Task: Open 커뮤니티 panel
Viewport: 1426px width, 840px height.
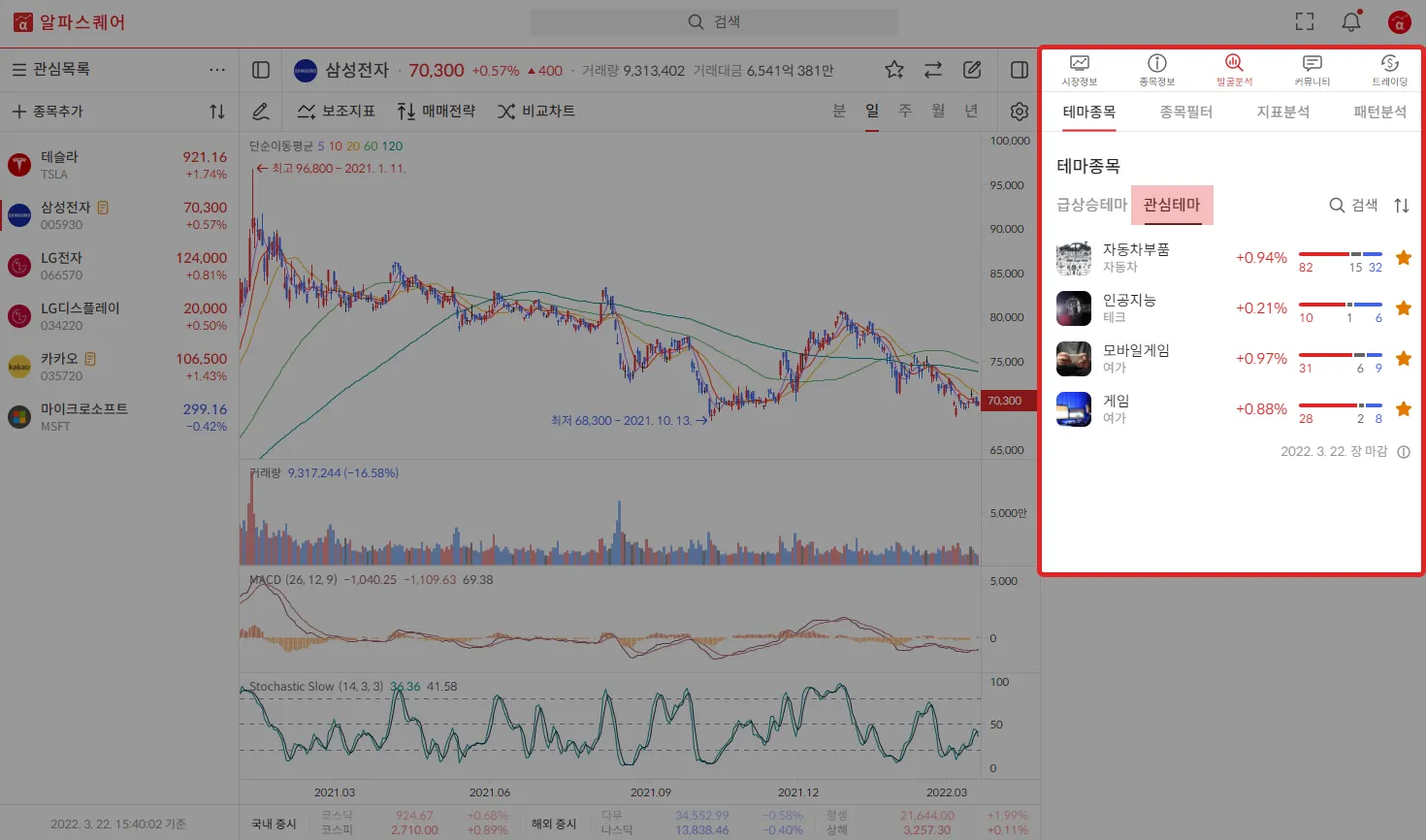Action: click(x=1313, y=71)
